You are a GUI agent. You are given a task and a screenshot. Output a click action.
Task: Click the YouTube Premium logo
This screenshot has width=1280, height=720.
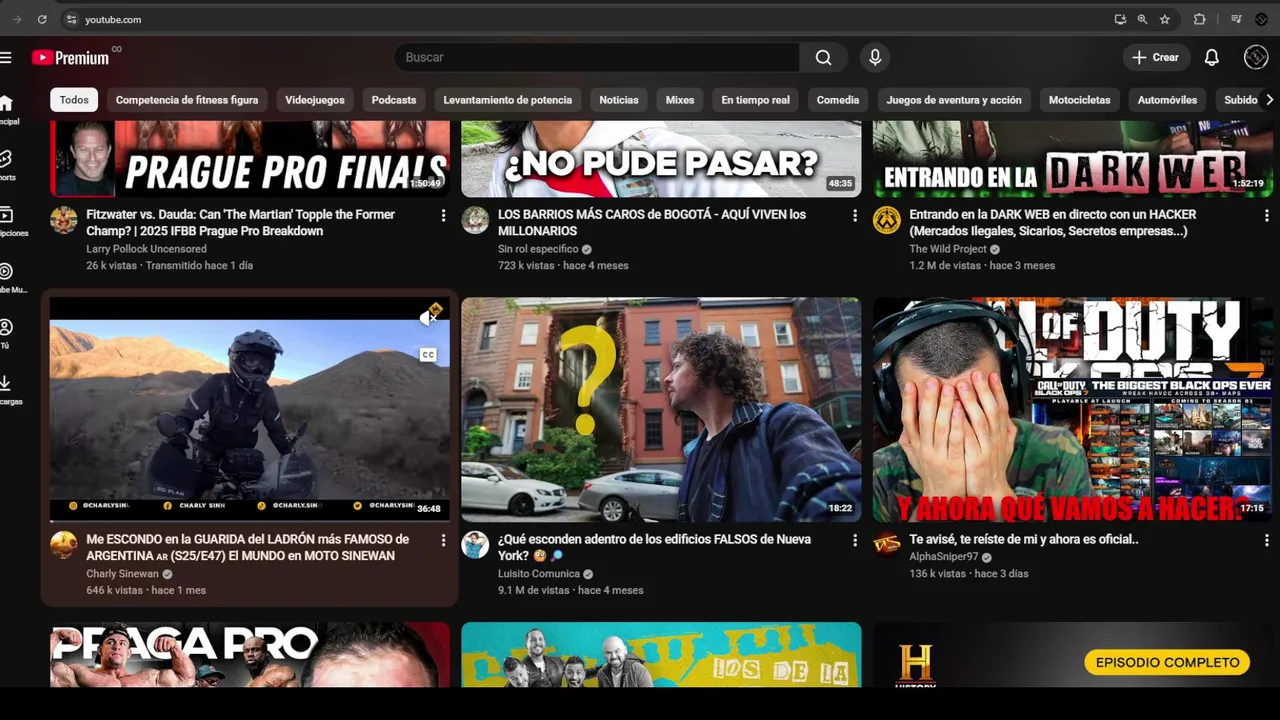[70, 58]
